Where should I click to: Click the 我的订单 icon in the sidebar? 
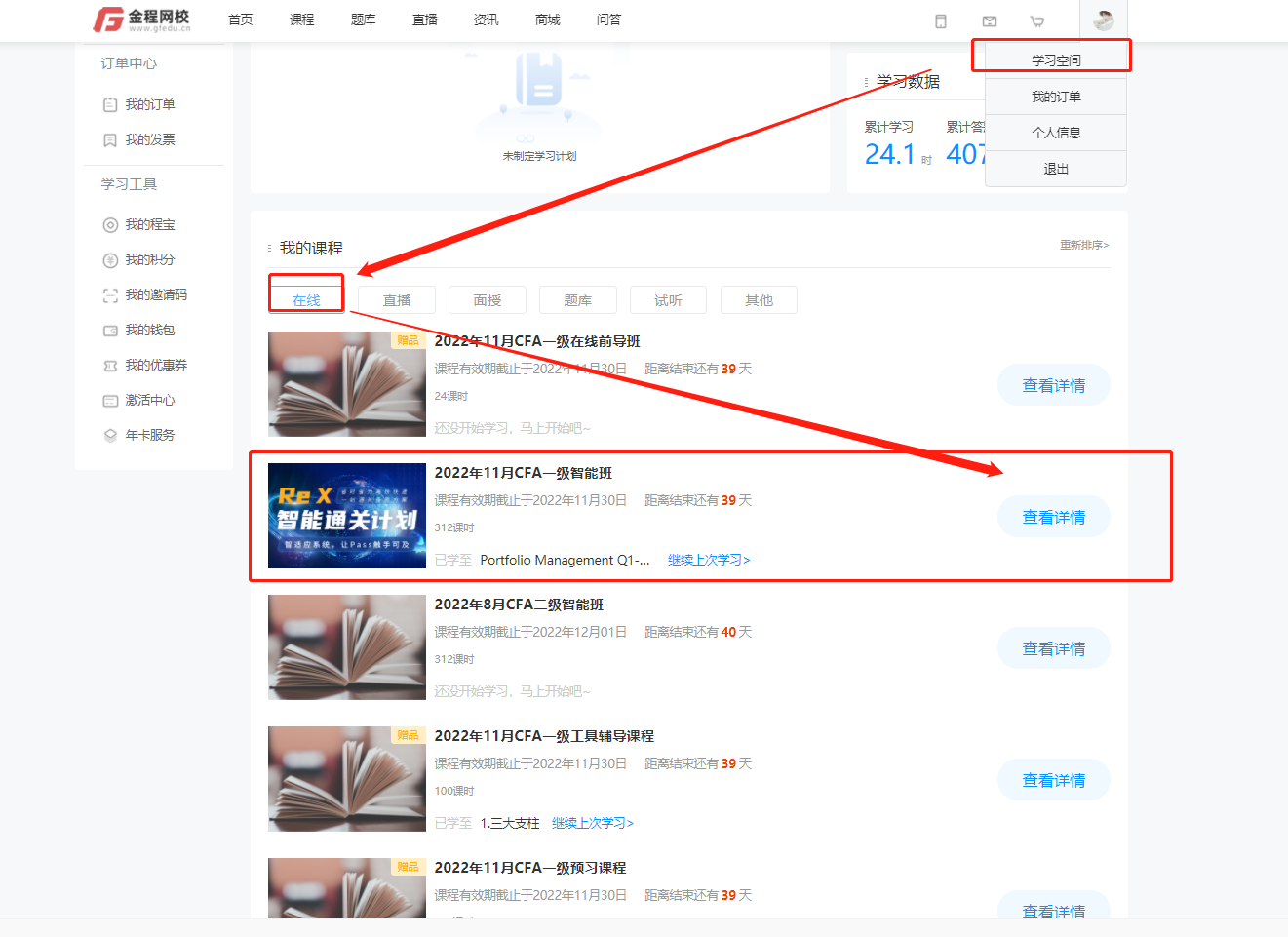point(110,105)
